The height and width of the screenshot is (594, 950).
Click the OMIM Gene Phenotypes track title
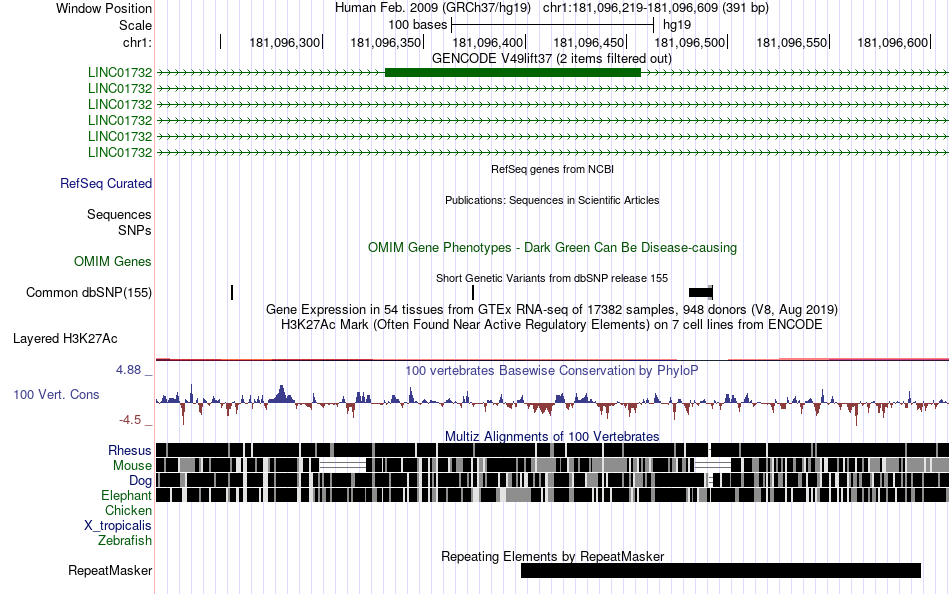tap(553, 248)
